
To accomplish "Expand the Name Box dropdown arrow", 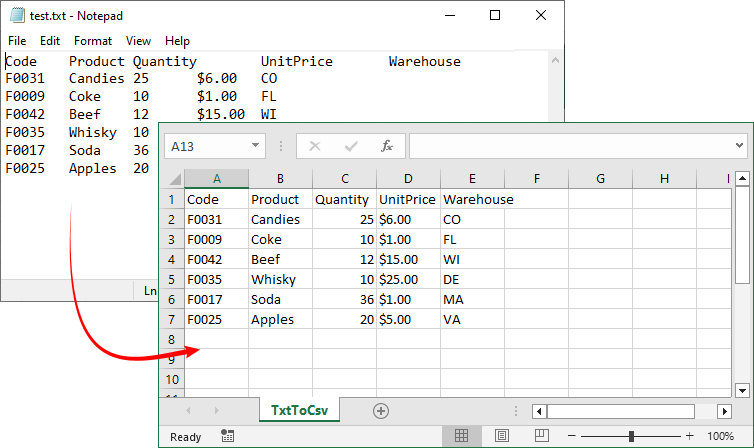I will 256,146.
